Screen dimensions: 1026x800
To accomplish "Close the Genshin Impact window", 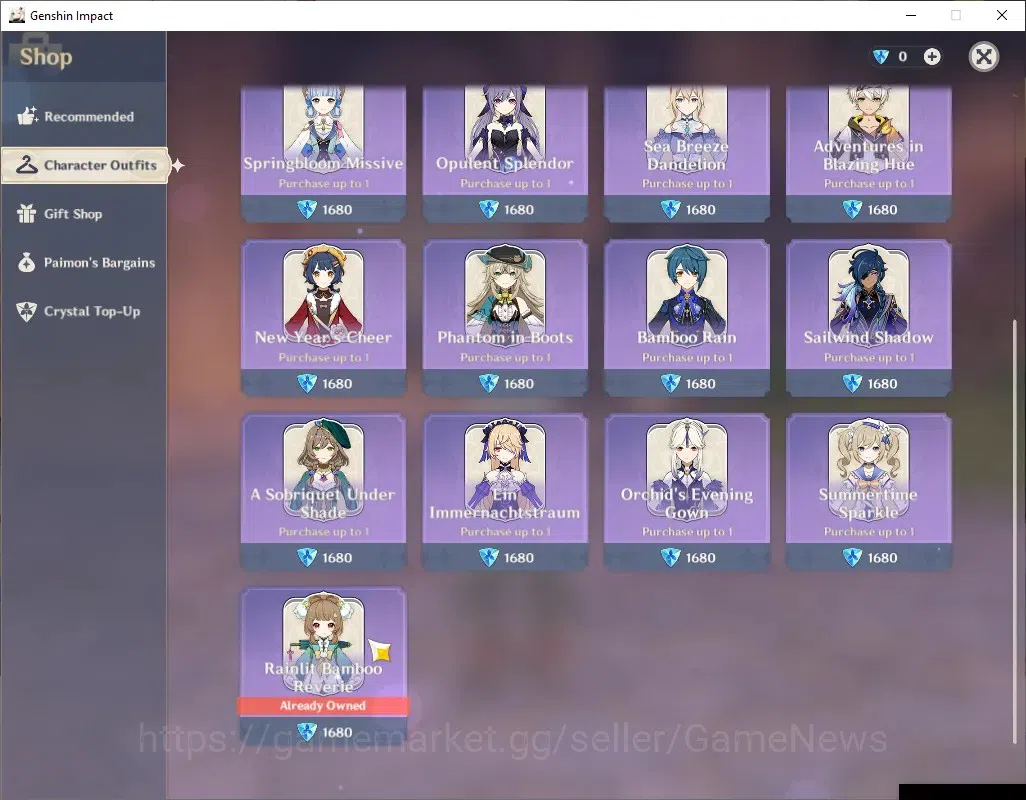I will click(x=1002, y=15).
